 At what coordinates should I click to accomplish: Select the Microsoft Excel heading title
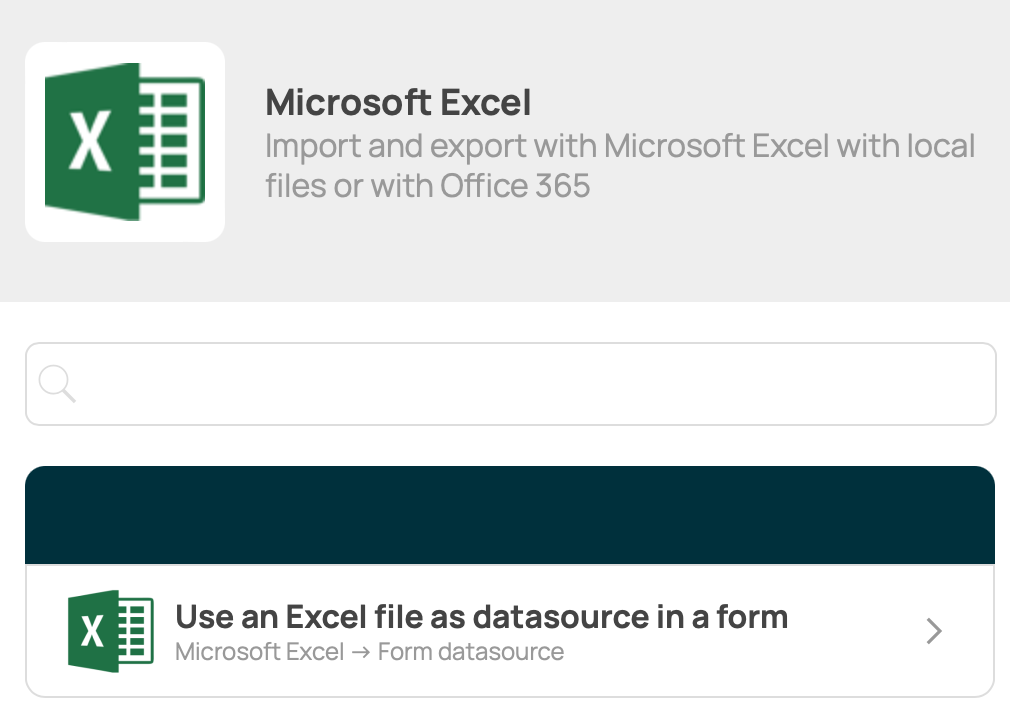pos(398,103)
